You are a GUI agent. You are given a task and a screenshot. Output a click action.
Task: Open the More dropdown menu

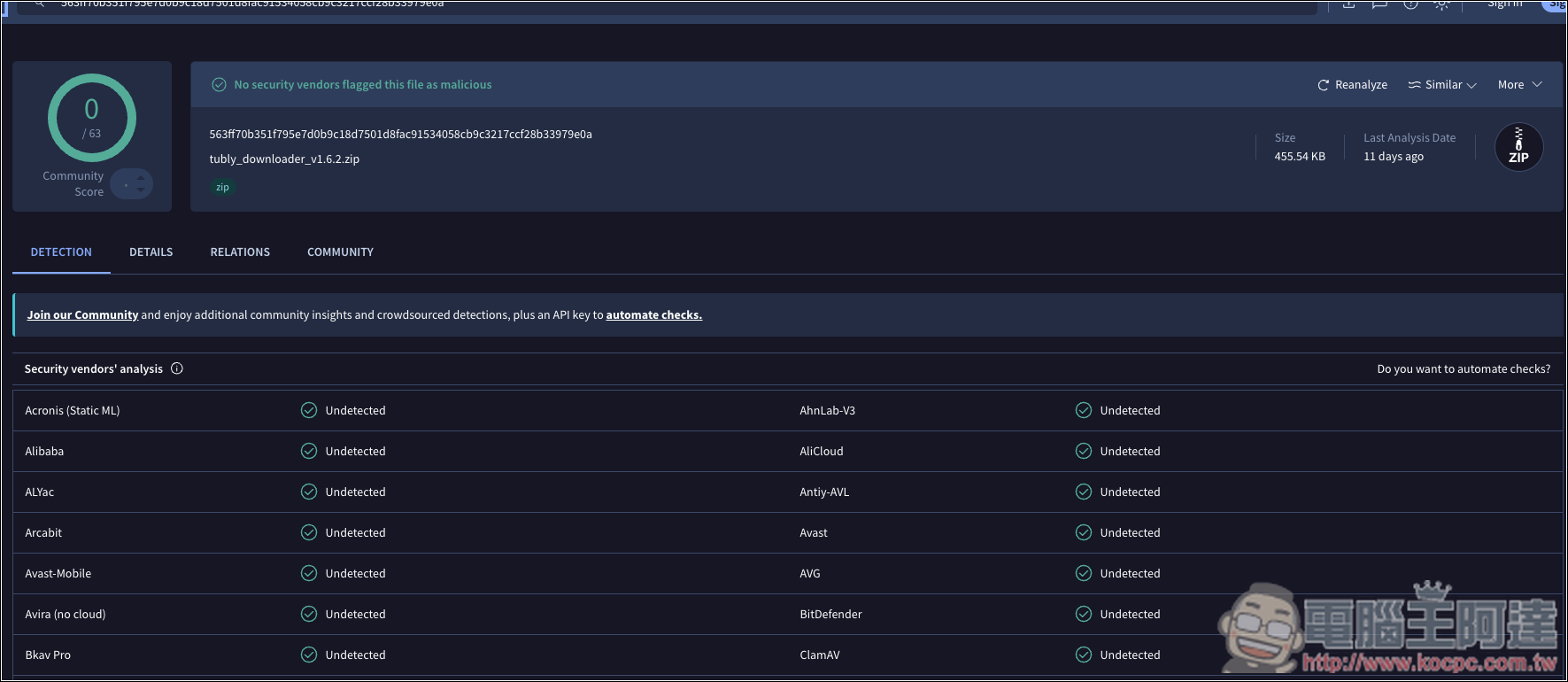coord(1519,85)
